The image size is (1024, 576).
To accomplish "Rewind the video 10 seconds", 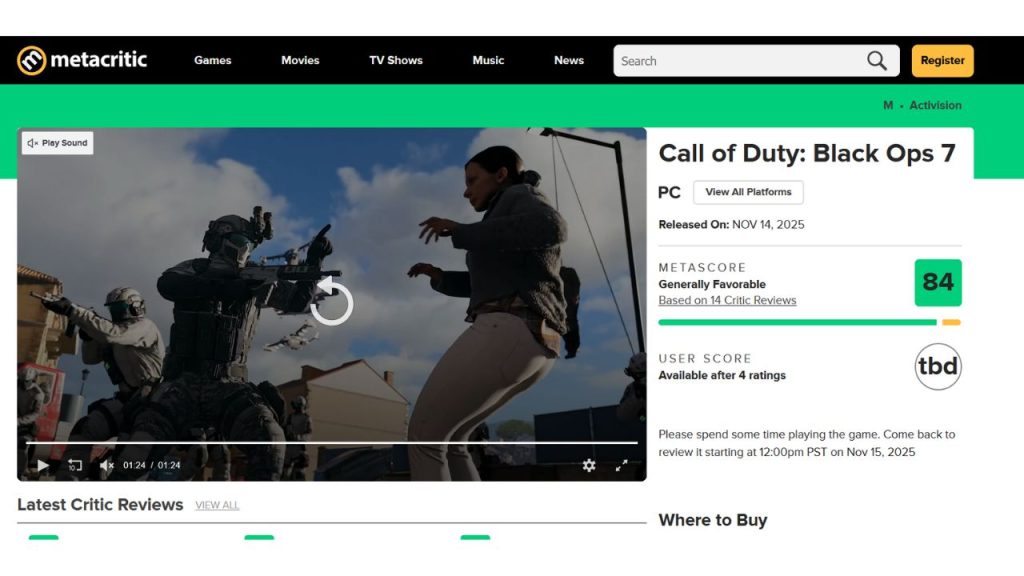I will pos(75,465).
